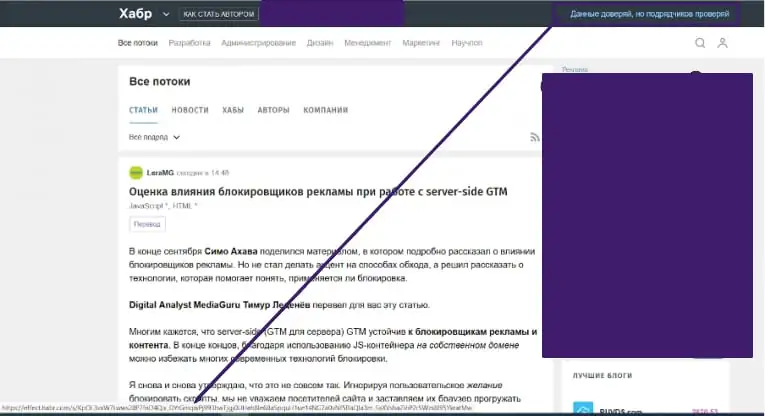
Task: Click 'Все потоки' page heading
Action: [160, 81]
